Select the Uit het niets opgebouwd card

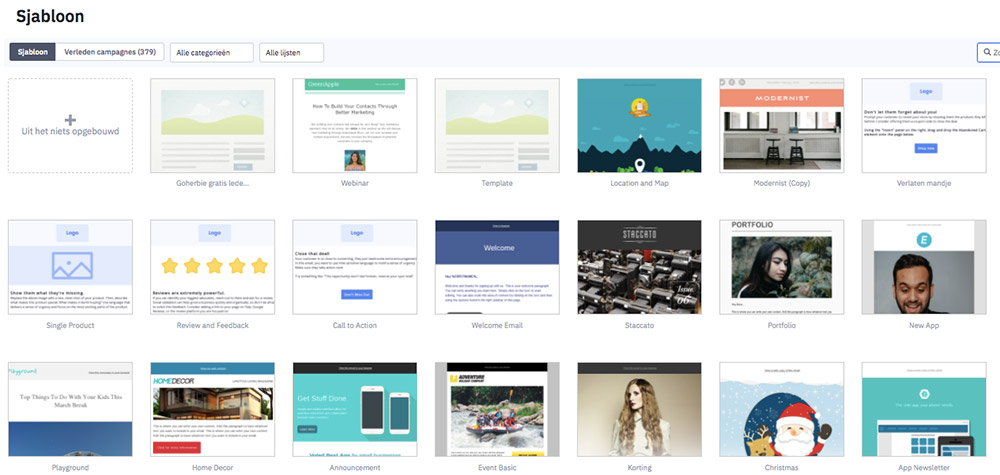[70, 126]
